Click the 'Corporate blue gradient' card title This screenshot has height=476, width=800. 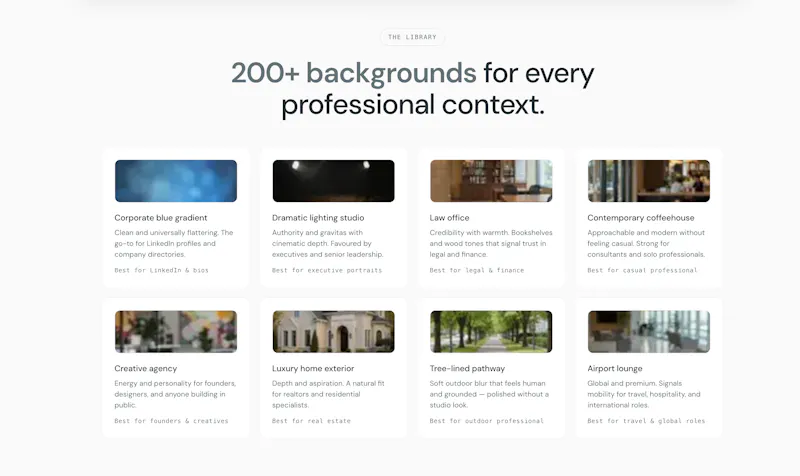point(161,218)
